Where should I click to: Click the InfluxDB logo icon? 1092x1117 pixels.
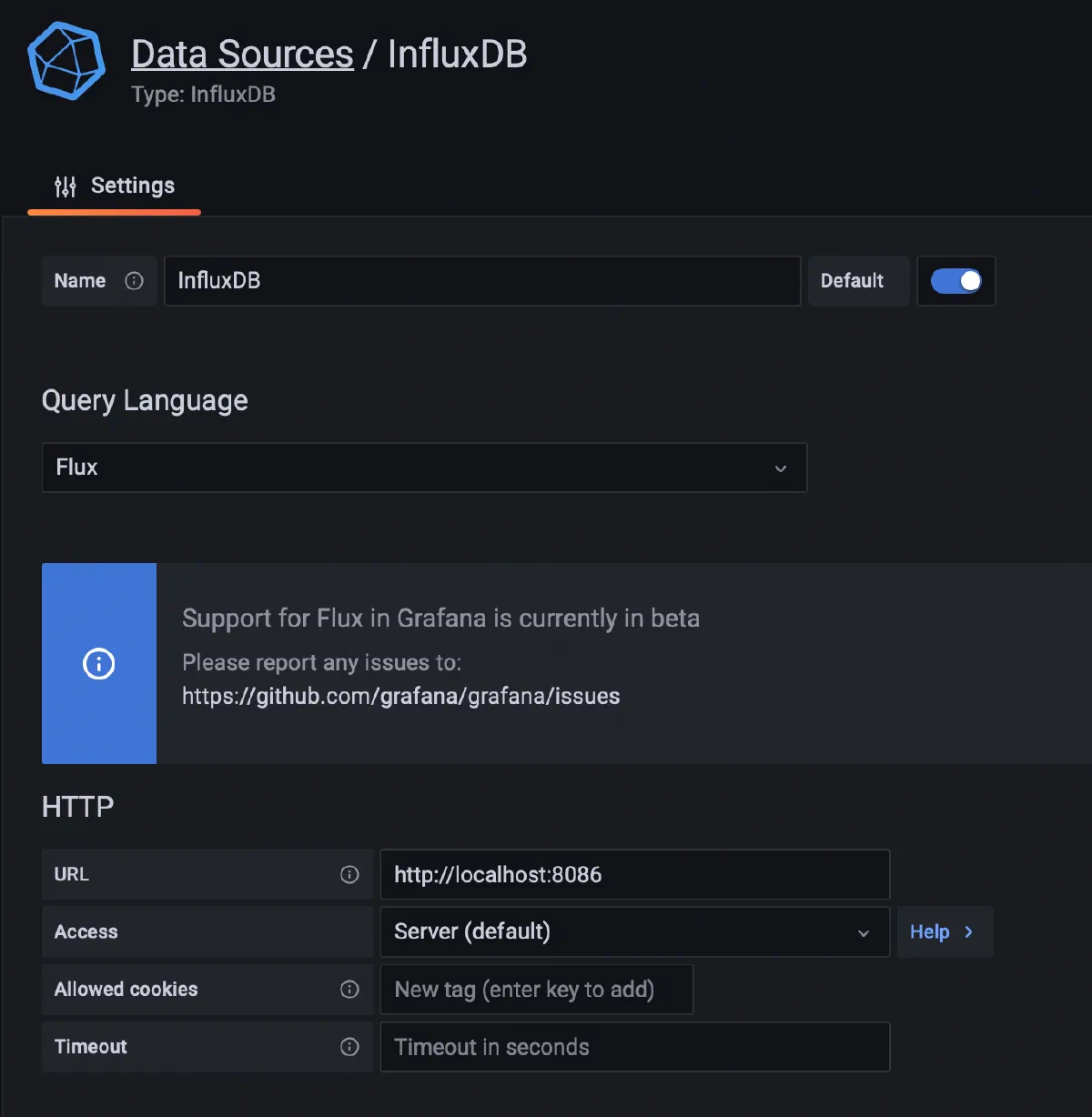66,61
